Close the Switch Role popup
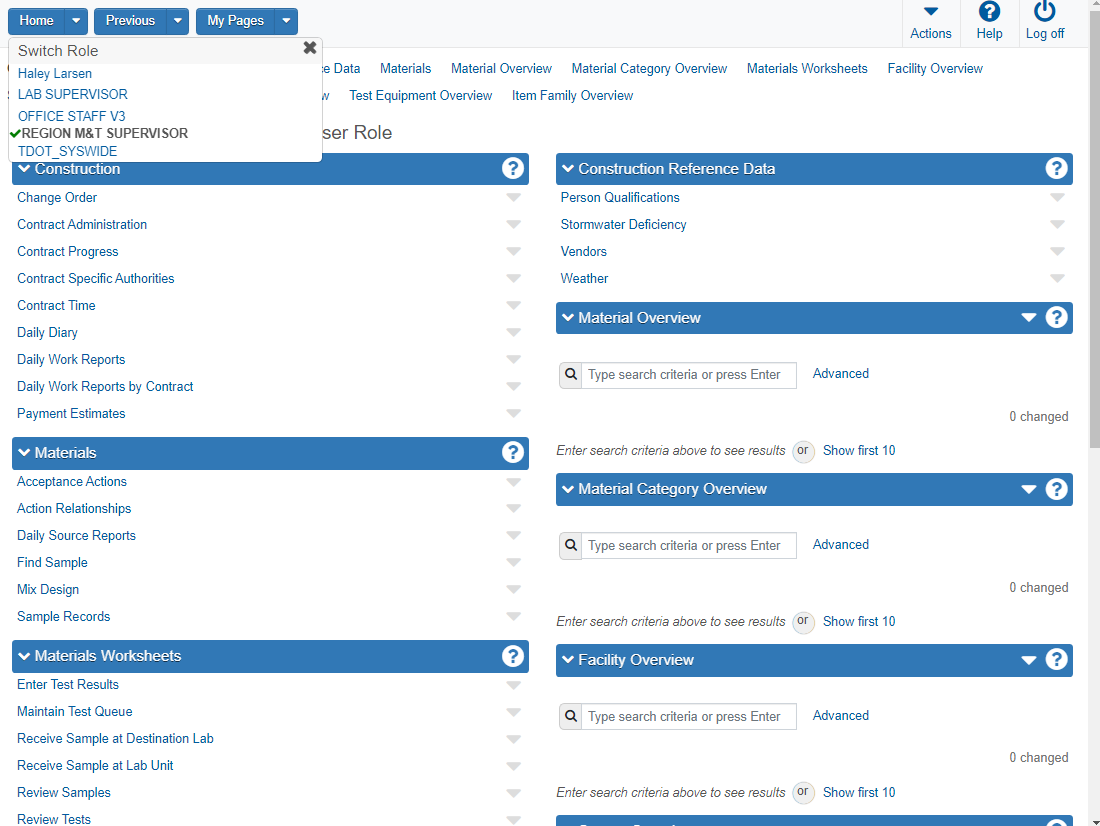This screenshot has width=1100, height=826. (310, 48)
